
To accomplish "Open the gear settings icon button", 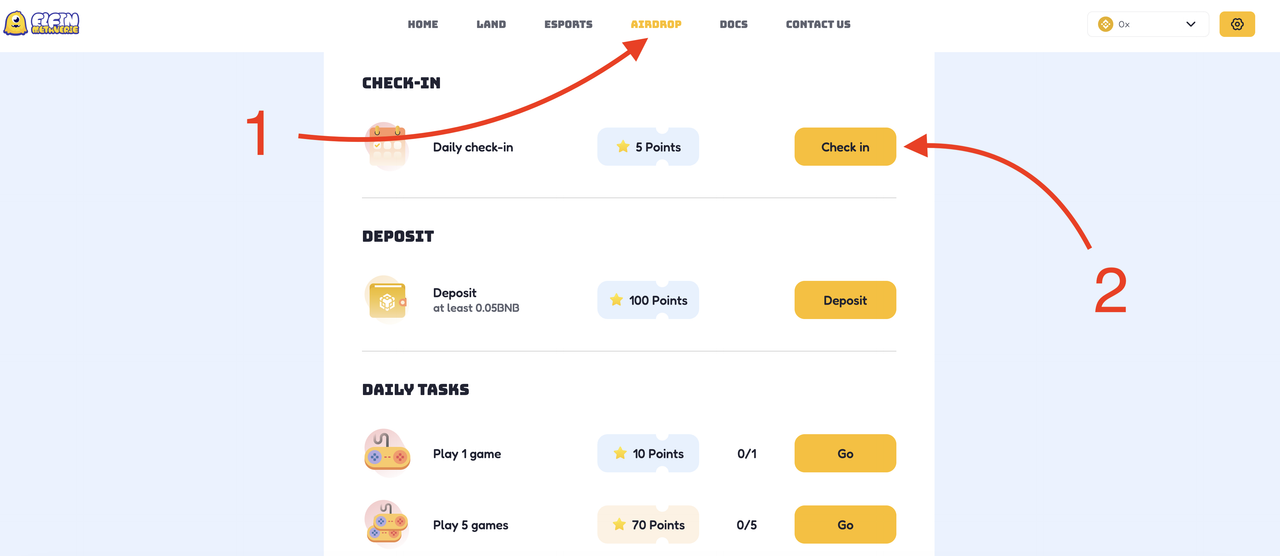I will click(1237, 24).
